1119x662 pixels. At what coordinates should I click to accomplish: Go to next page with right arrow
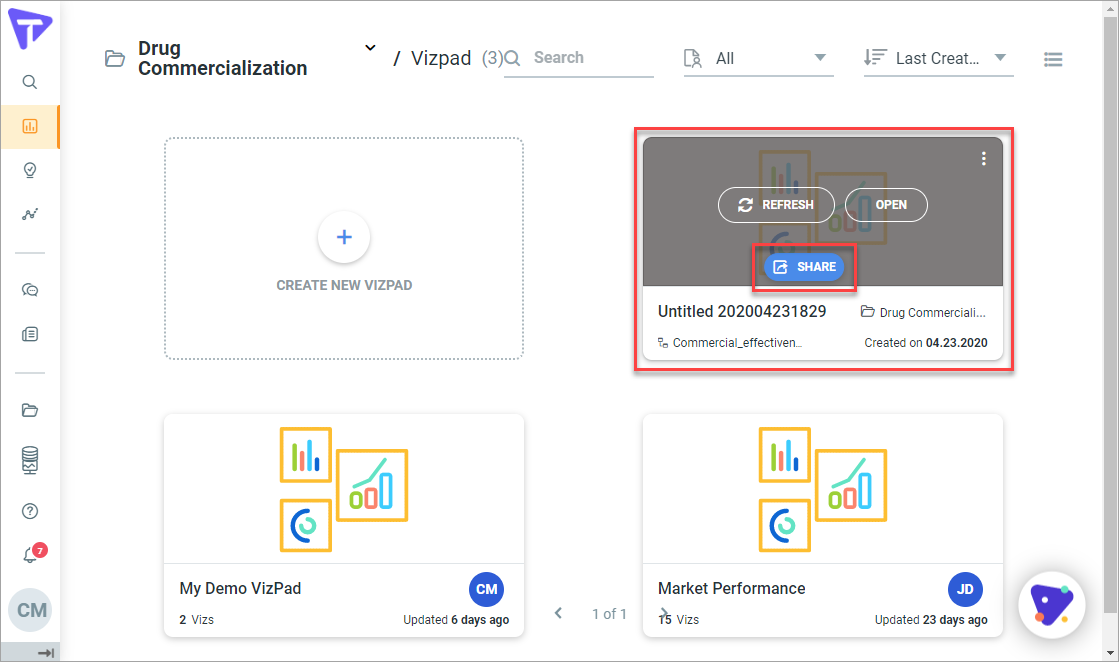coord(664,613)
